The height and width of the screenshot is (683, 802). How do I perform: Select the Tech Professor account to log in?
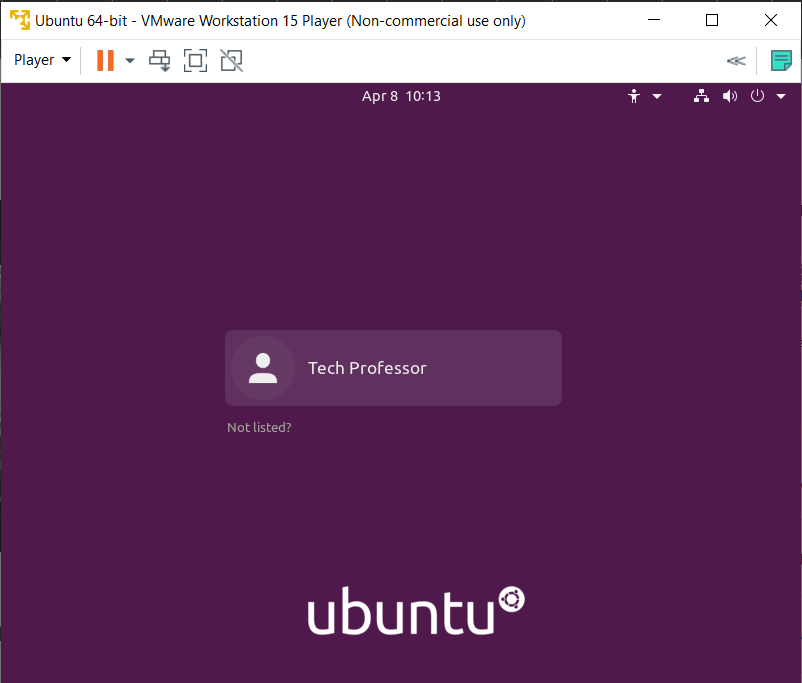[393, 367]
